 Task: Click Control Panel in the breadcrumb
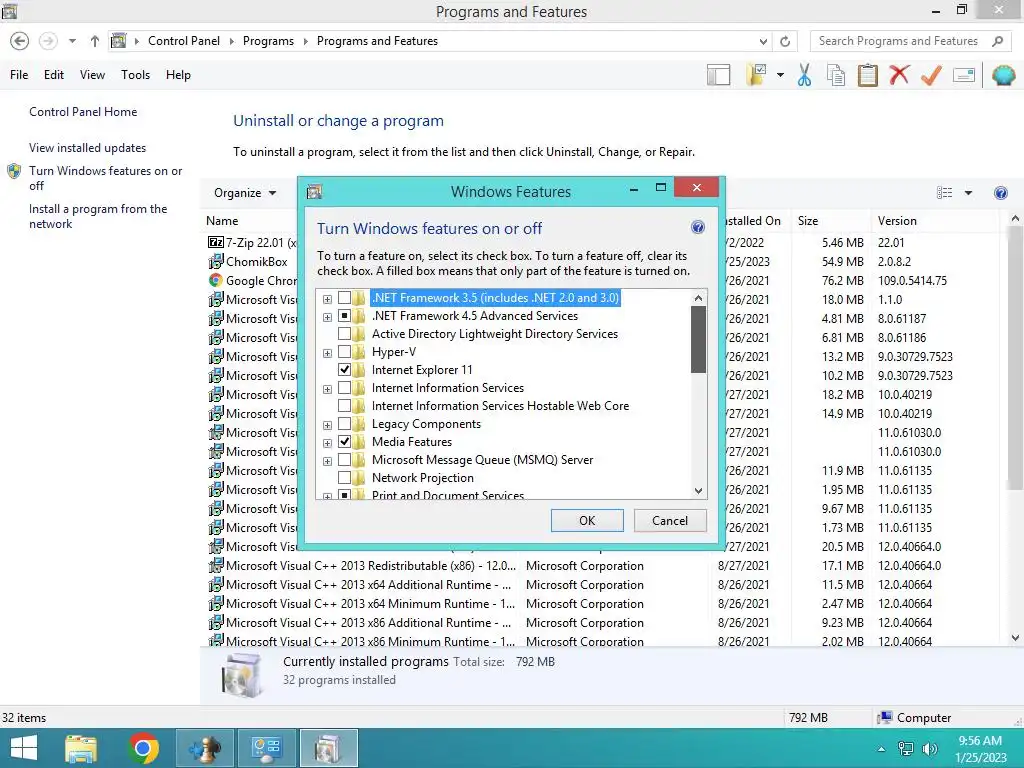point(184,41)
